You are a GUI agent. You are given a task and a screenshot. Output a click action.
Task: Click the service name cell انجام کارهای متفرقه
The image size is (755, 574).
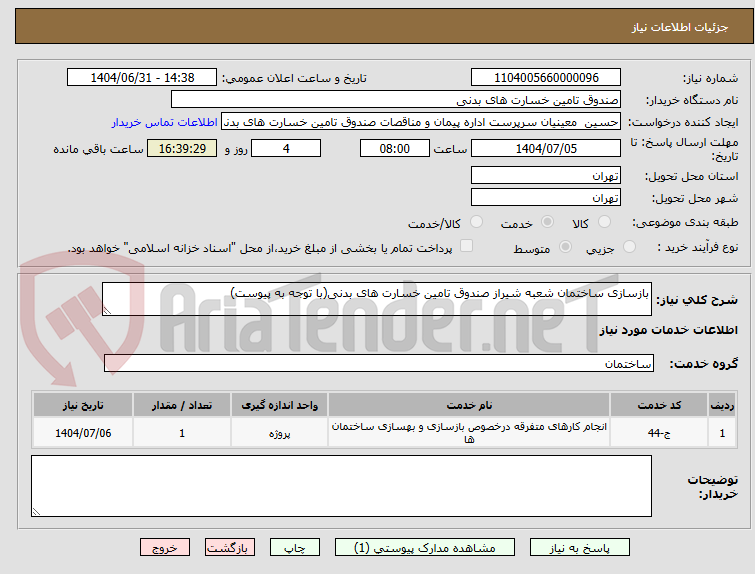click(x=469, y=432)
